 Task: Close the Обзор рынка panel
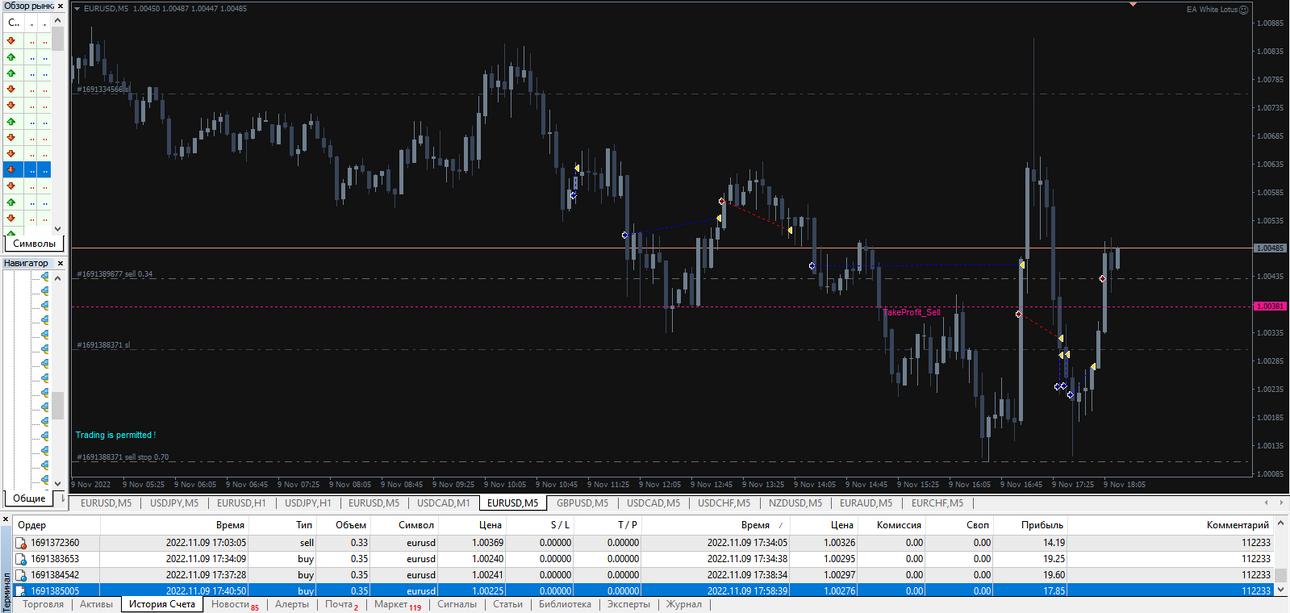(x=61, y=6)
